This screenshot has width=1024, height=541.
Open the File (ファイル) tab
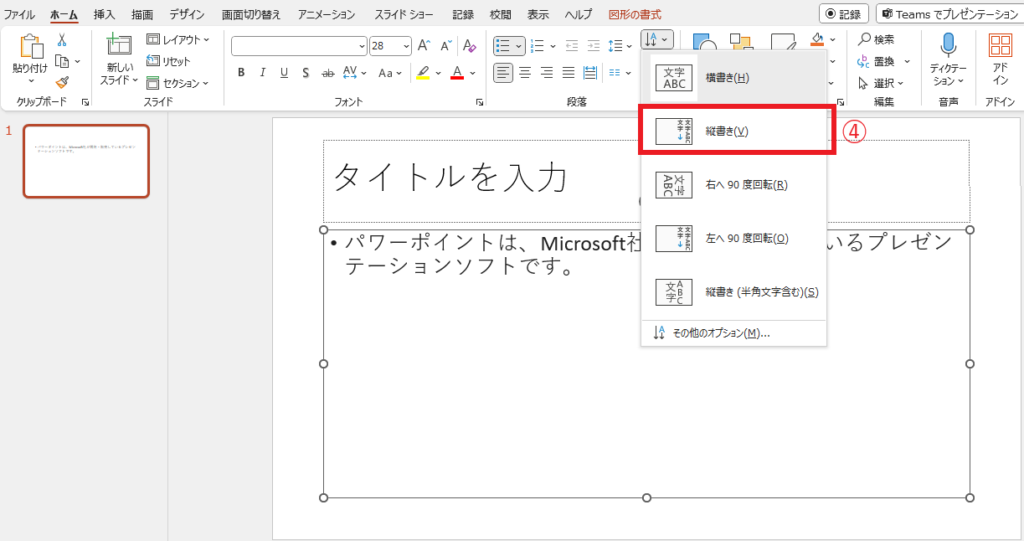coord(19,14)
